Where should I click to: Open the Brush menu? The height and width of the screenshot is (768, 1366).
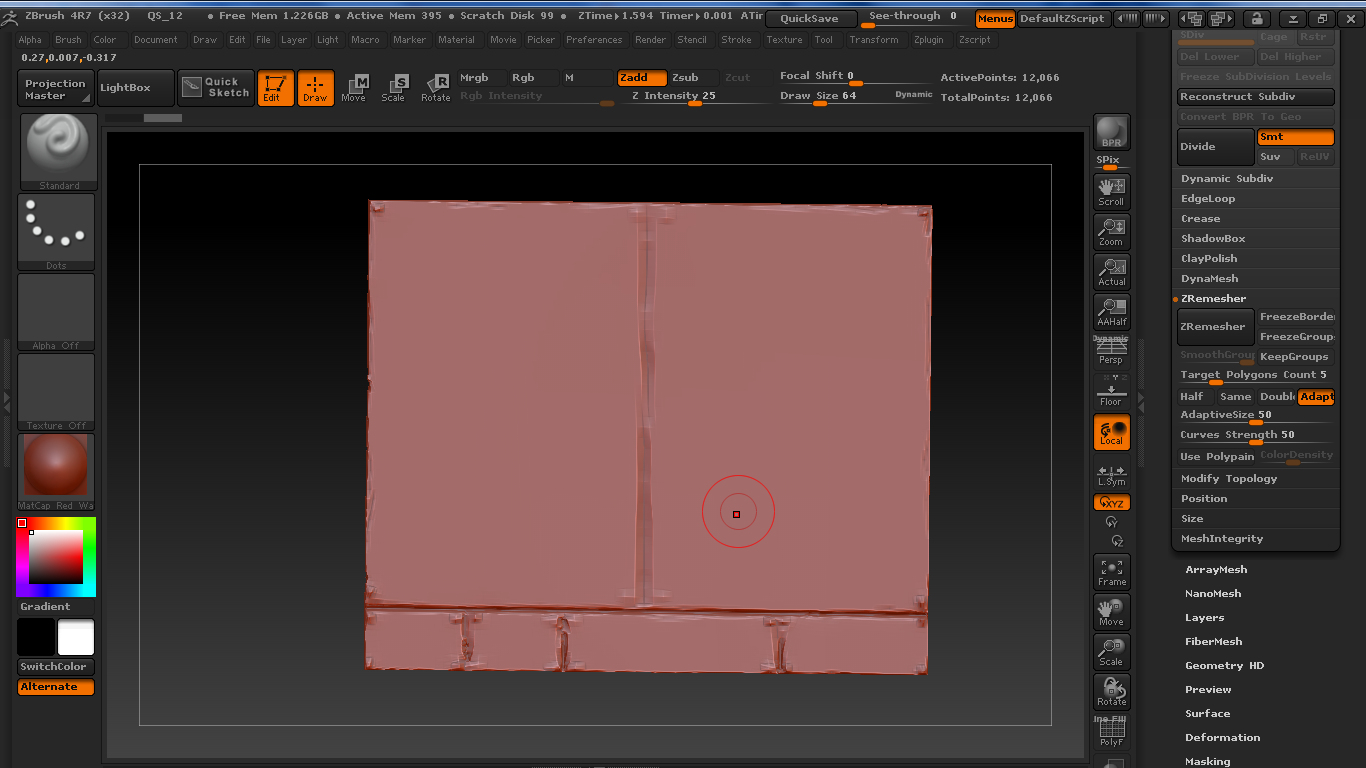(68, 40)
